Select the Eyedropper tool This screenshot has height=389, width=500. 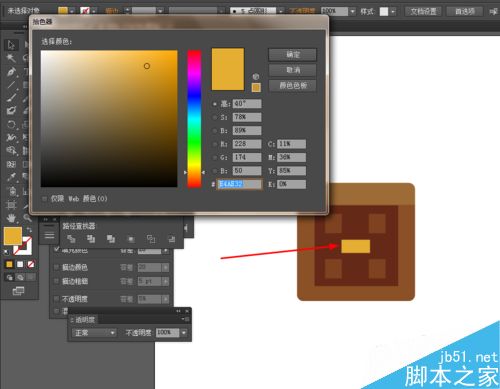(x=11, y=177)
